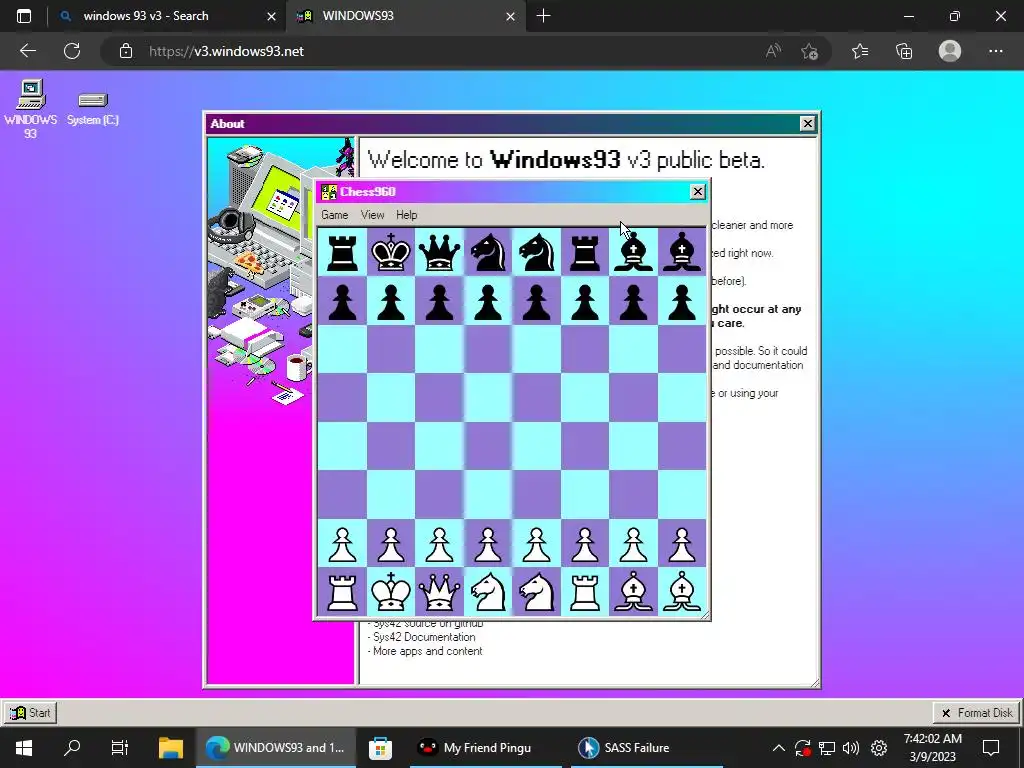Open a new browser tab
Screen dimensions: 1024x768
click(x=543, y=16)
